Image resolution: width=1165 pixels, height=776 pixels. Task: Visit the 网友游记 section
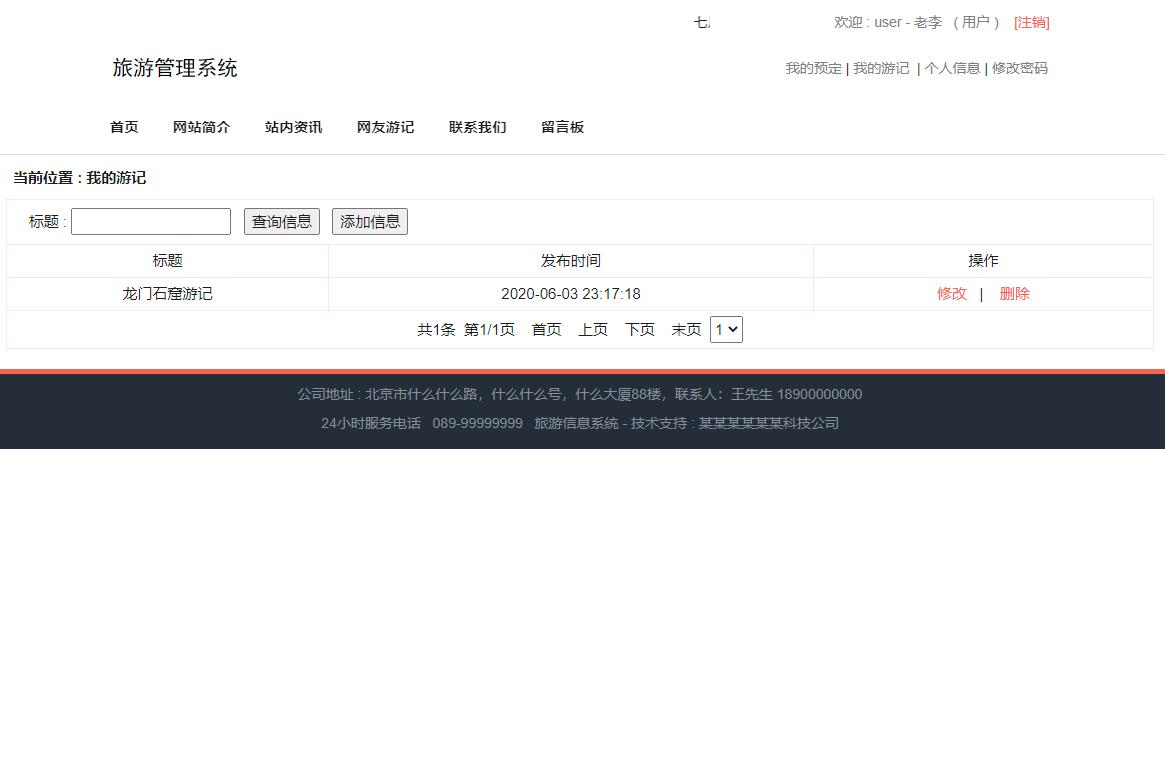pos(385,127)
